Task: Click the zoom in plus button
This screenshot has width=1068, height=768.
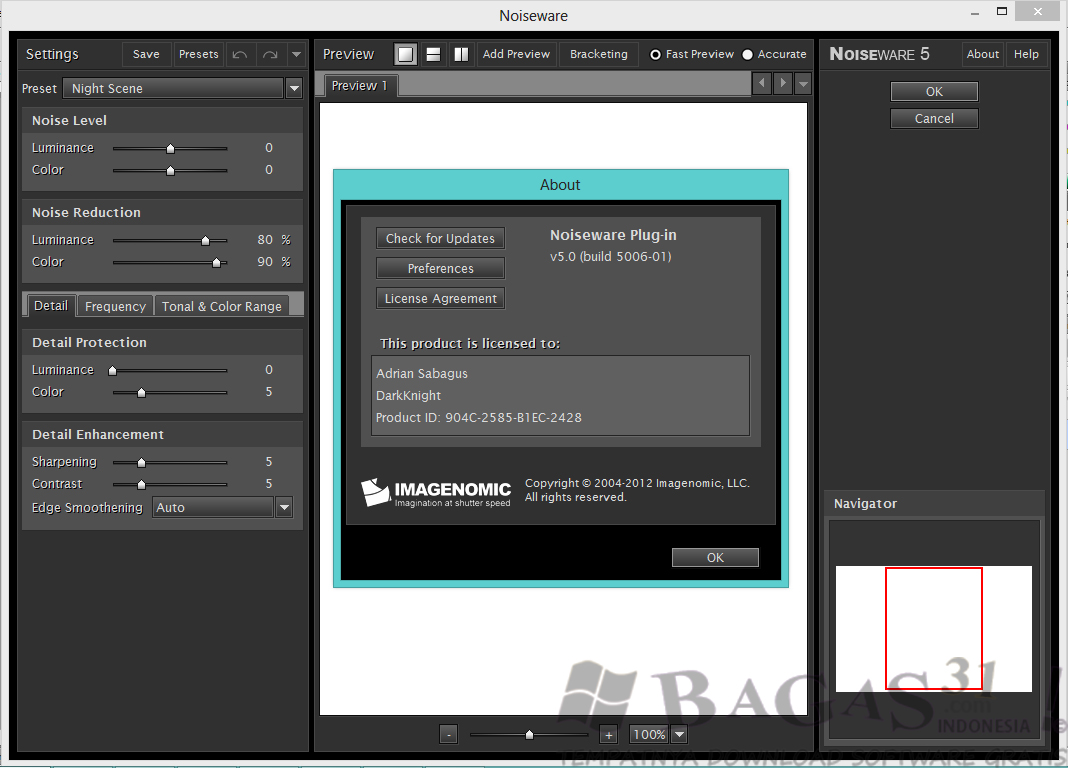Action: (x=609, y=735)
